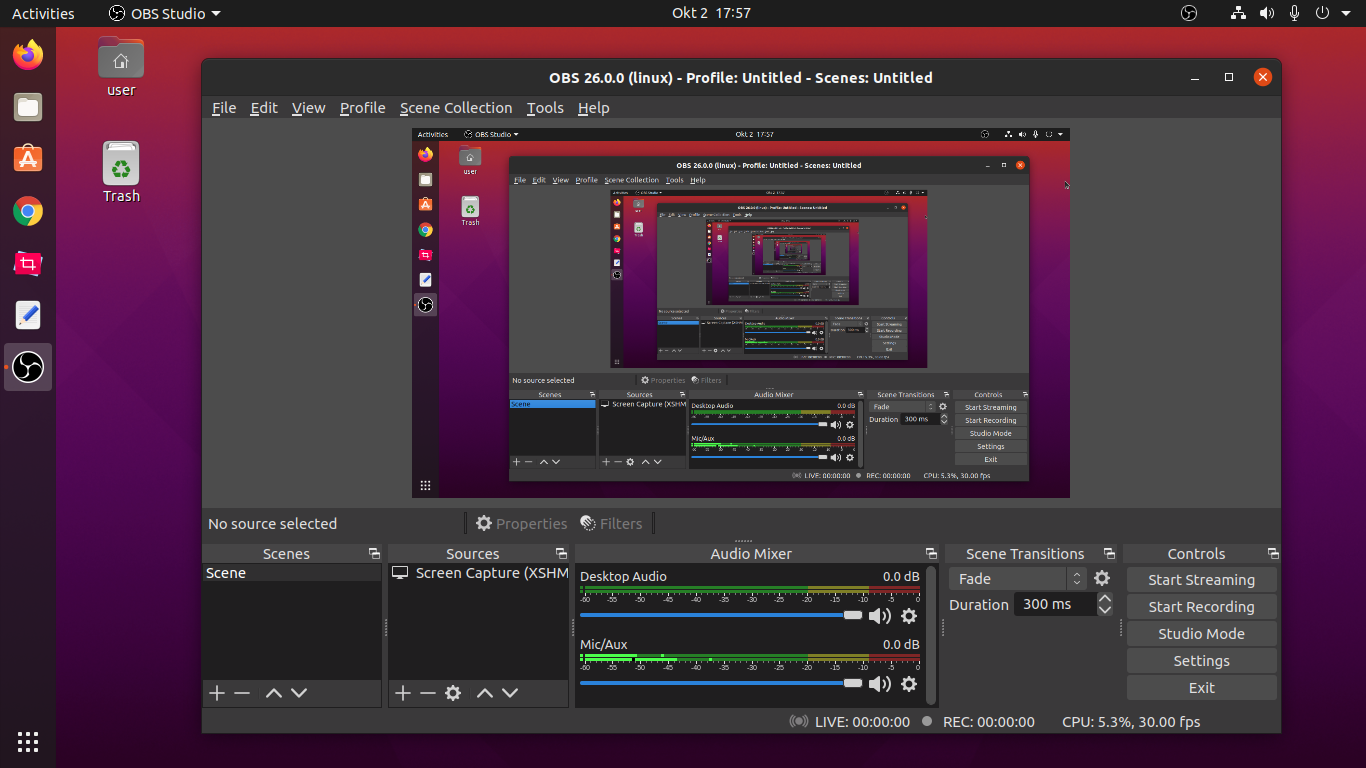Viewport: 1366px width, 768px height.
Task: Click the Start Recording button
Action: click(x=1201, y=606)
